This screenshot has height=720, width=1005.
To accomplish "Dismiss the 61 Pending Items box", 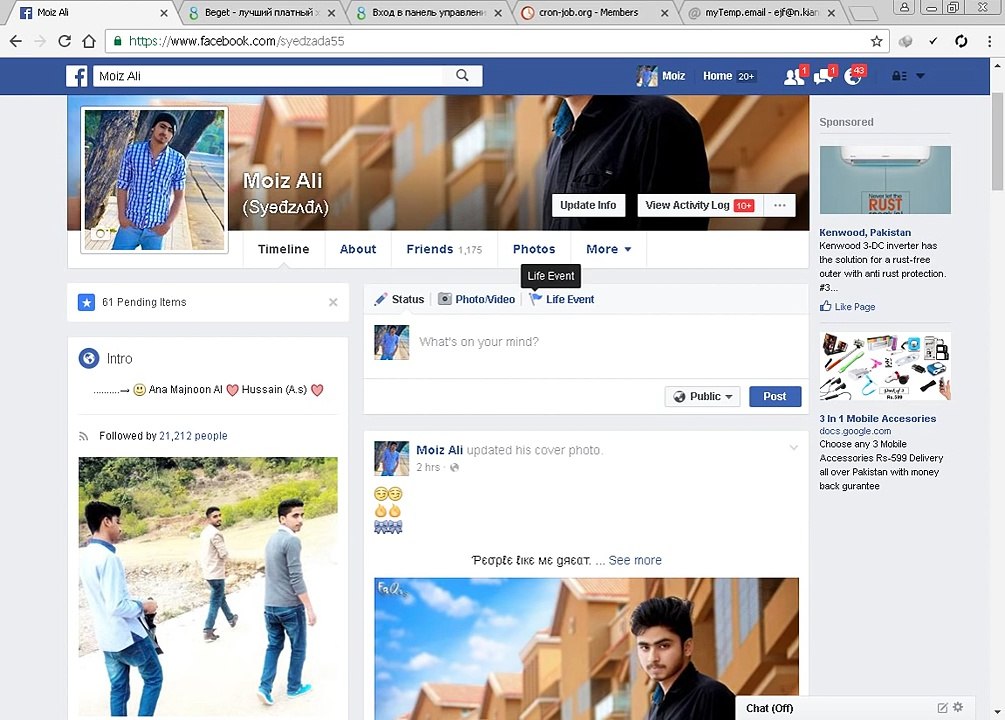I will tap(333, 302).
